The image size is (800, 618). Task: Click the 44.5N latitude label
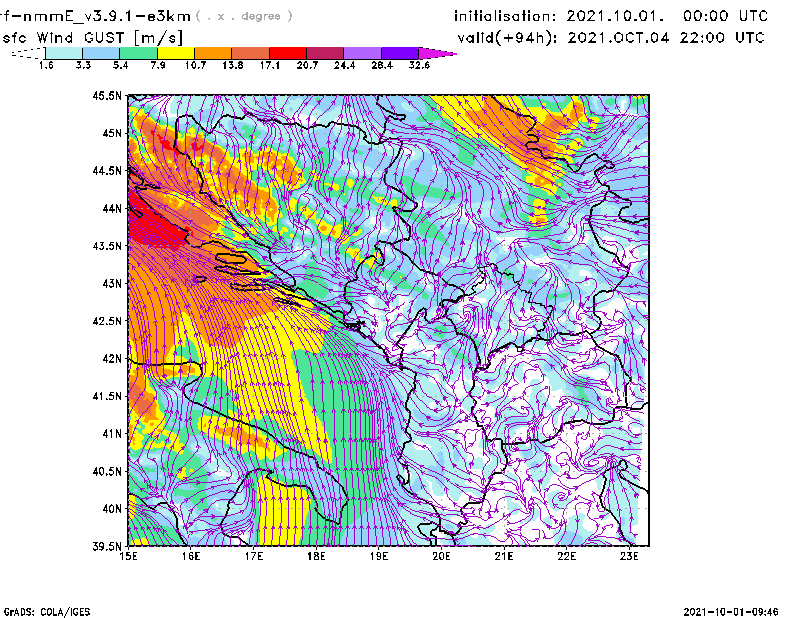pos(107,170)
